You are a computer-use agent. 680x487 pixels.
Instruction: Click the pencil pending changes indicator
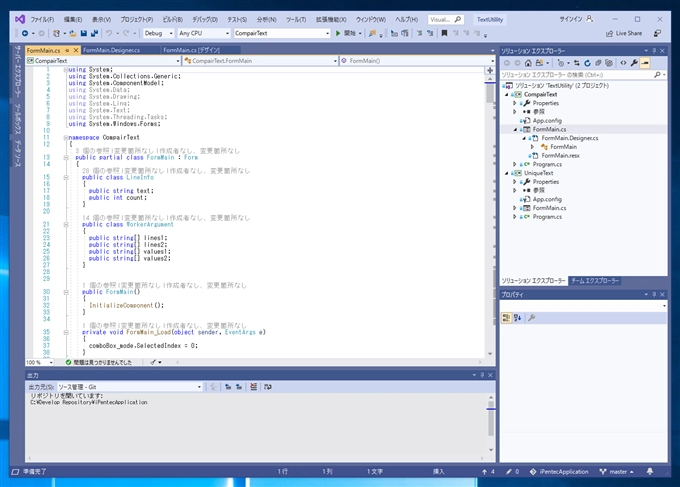coord(512,471)
